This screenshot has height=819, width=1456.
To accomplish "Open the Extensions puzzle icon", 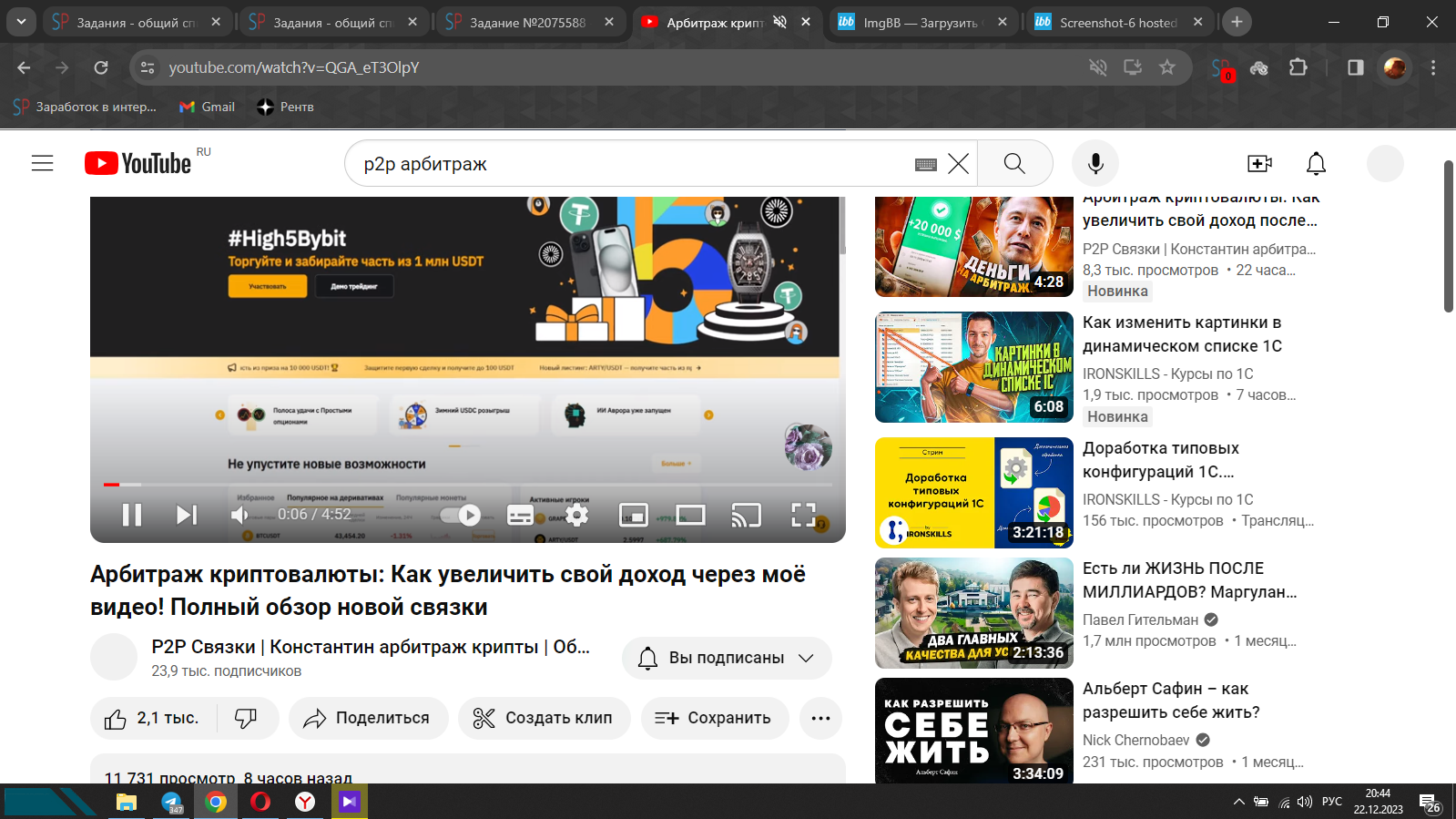I will [1298, 67].
